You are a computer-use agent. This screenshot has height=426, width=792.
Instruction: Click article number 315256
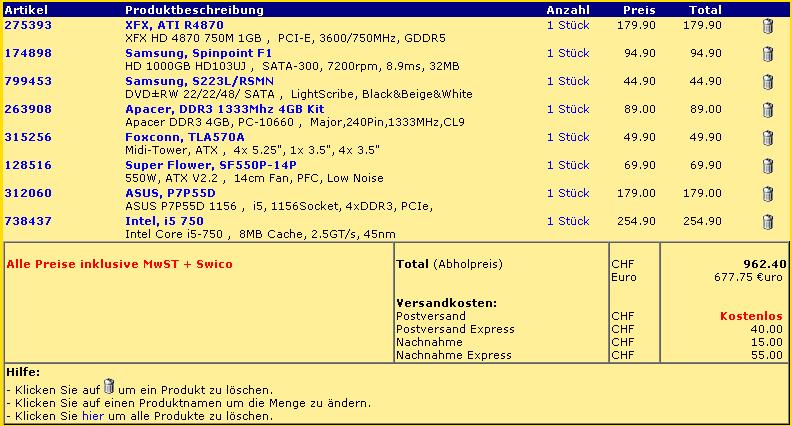(x=28, y=137)
